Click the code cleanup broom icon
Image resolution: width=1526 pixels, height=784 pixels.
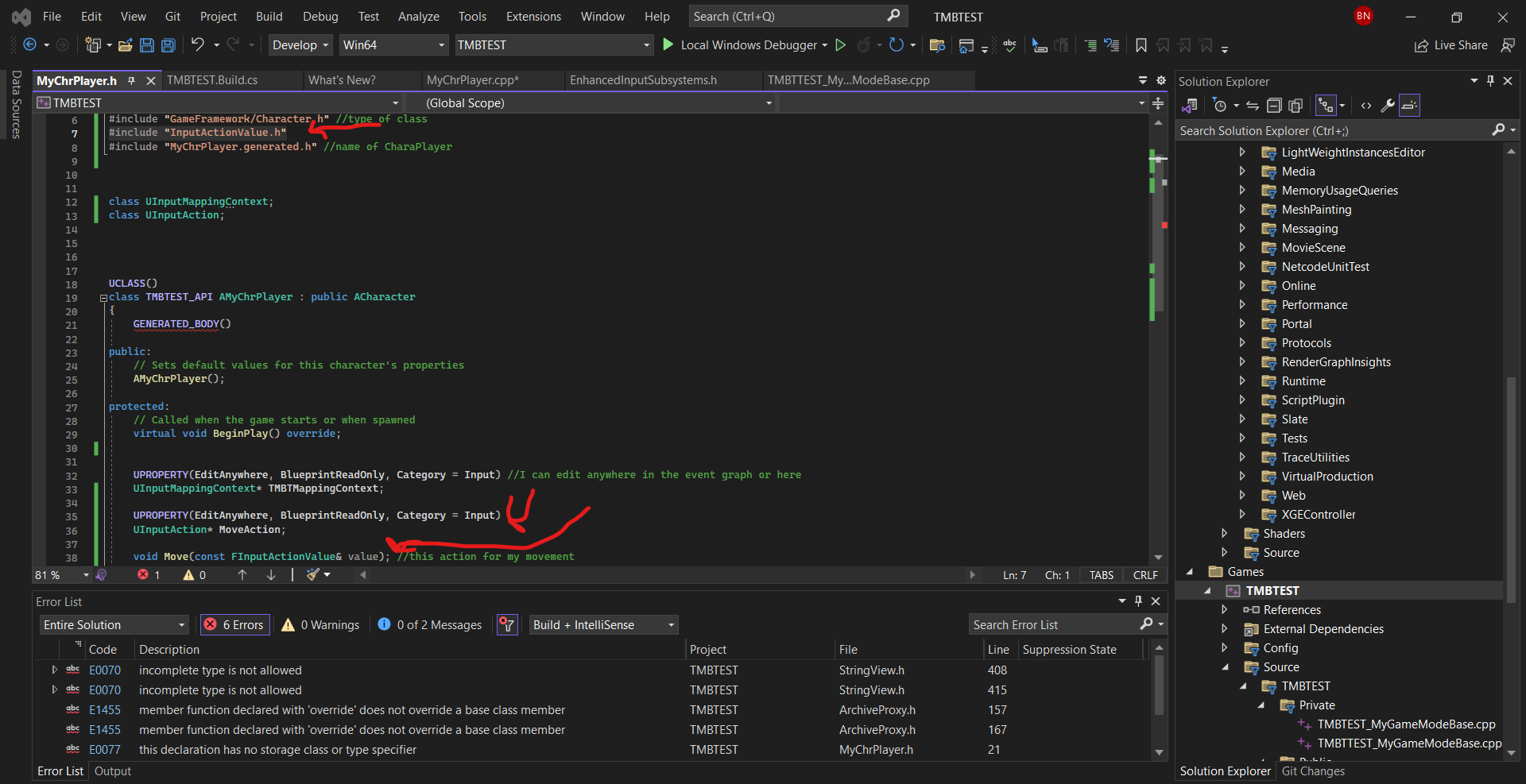tap(314, 574)
